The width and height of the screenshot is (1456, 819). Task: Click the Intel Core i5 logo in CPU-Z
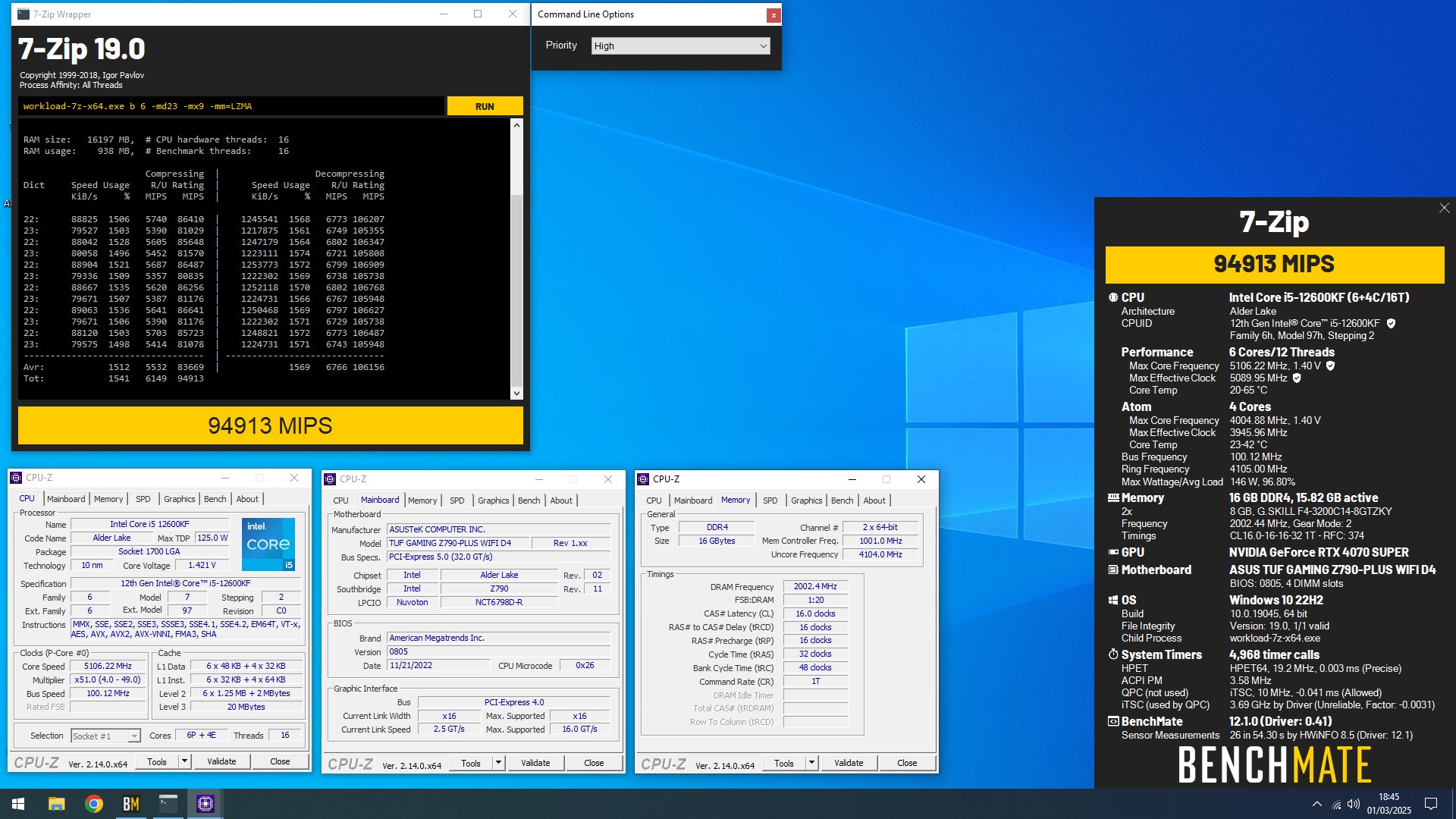268,544
